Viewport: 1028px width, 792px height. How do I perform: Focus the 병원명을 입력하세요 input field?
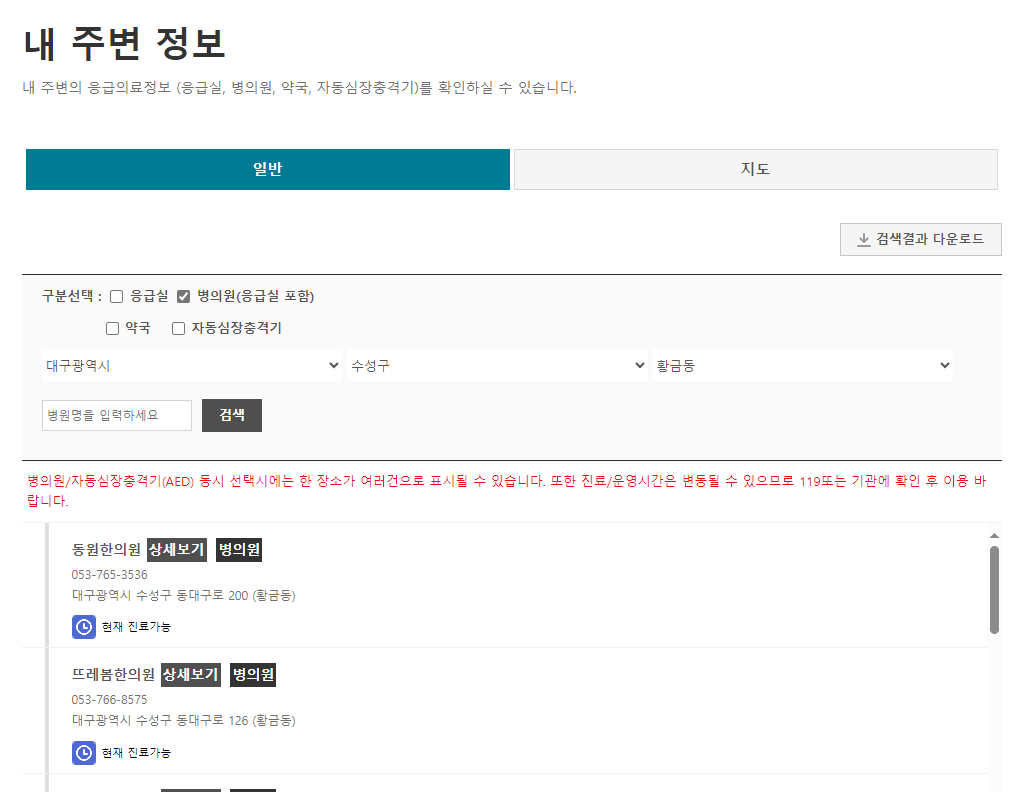pyautogui.click(x=117, y=415)
